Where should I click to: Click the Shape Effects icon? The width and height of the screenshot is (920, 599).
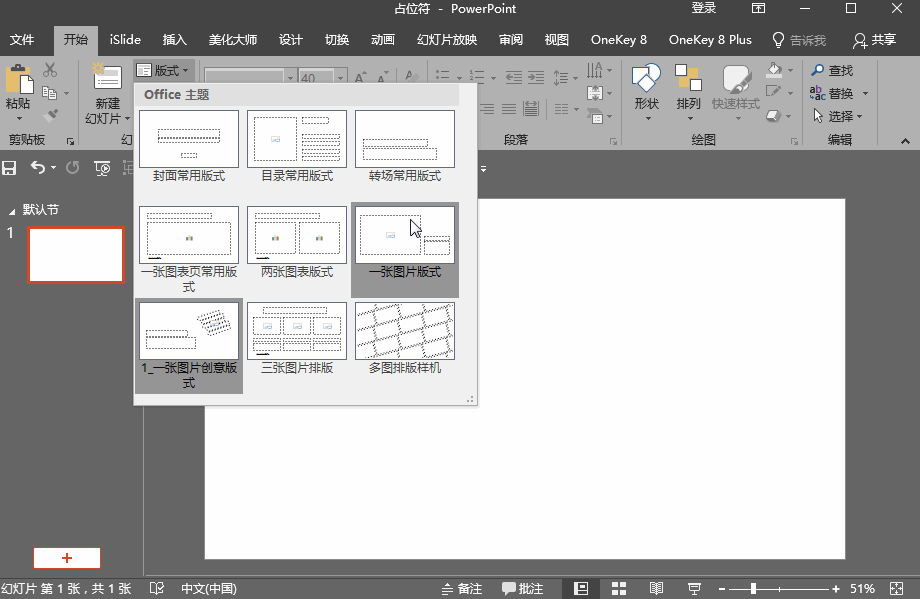(x=774, y=116)
